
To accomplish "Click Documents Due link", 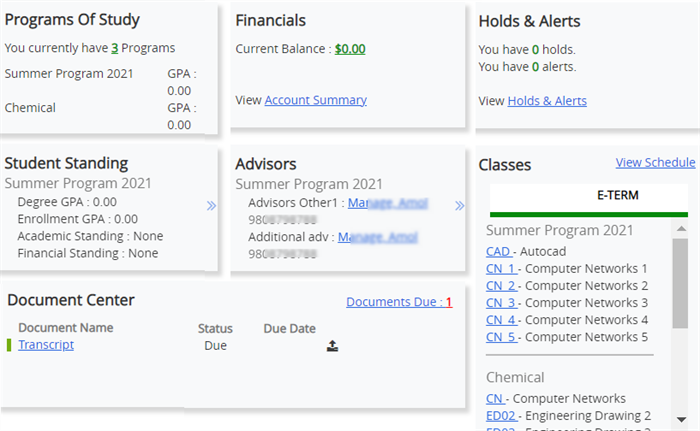I will tap(399, 302).
